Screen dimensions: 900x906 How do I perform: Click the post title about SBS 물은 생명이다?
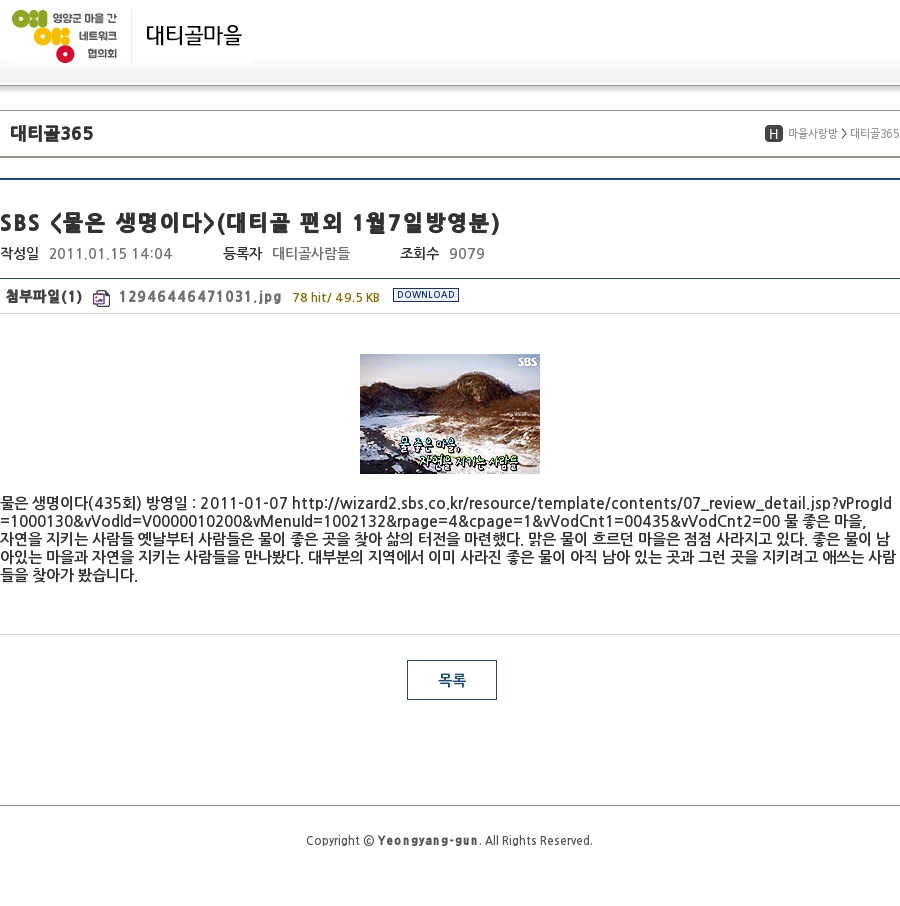[250, 222]
